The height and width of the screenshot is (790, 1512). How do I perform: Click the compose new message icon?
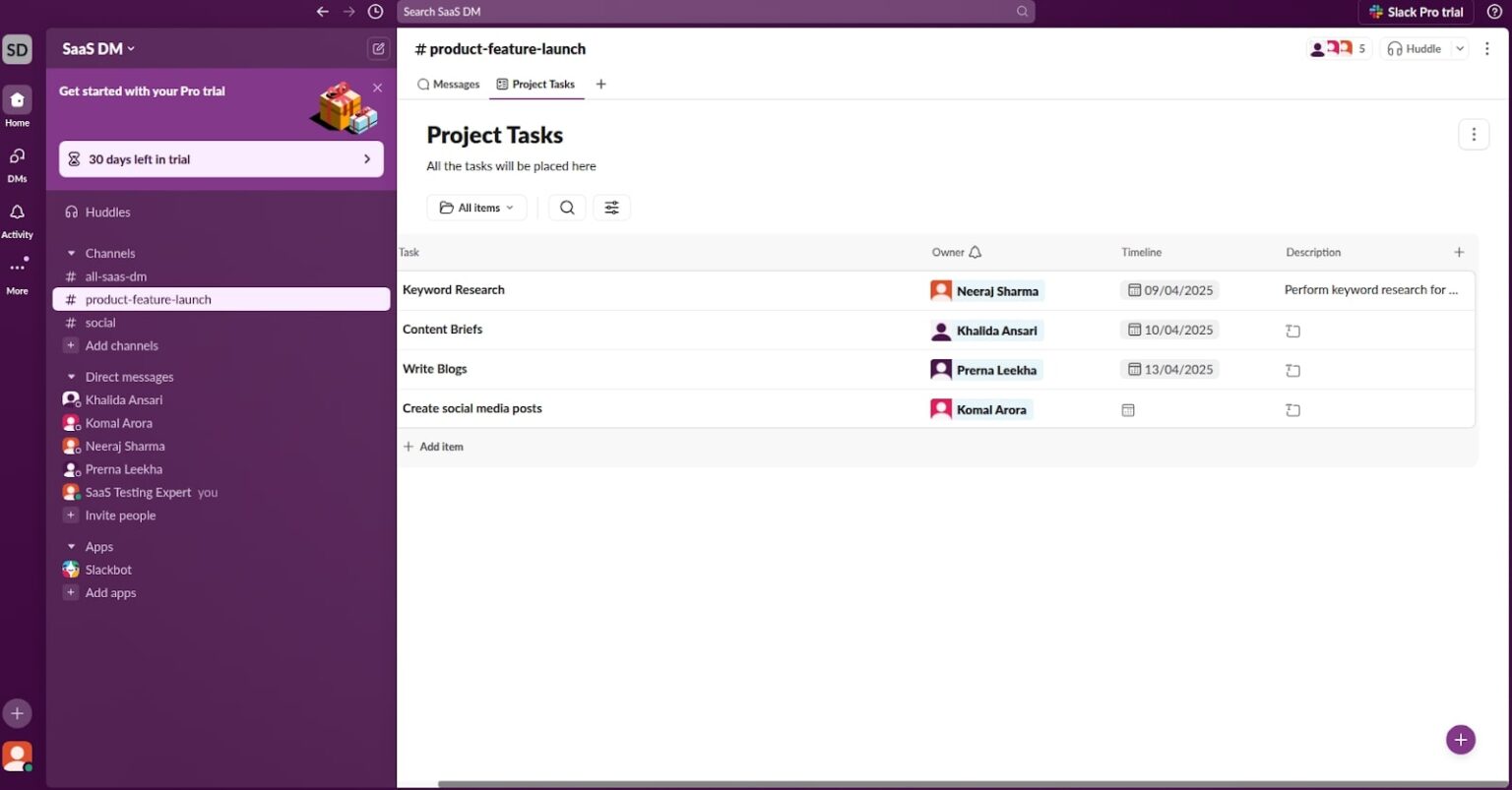[378, 48]
